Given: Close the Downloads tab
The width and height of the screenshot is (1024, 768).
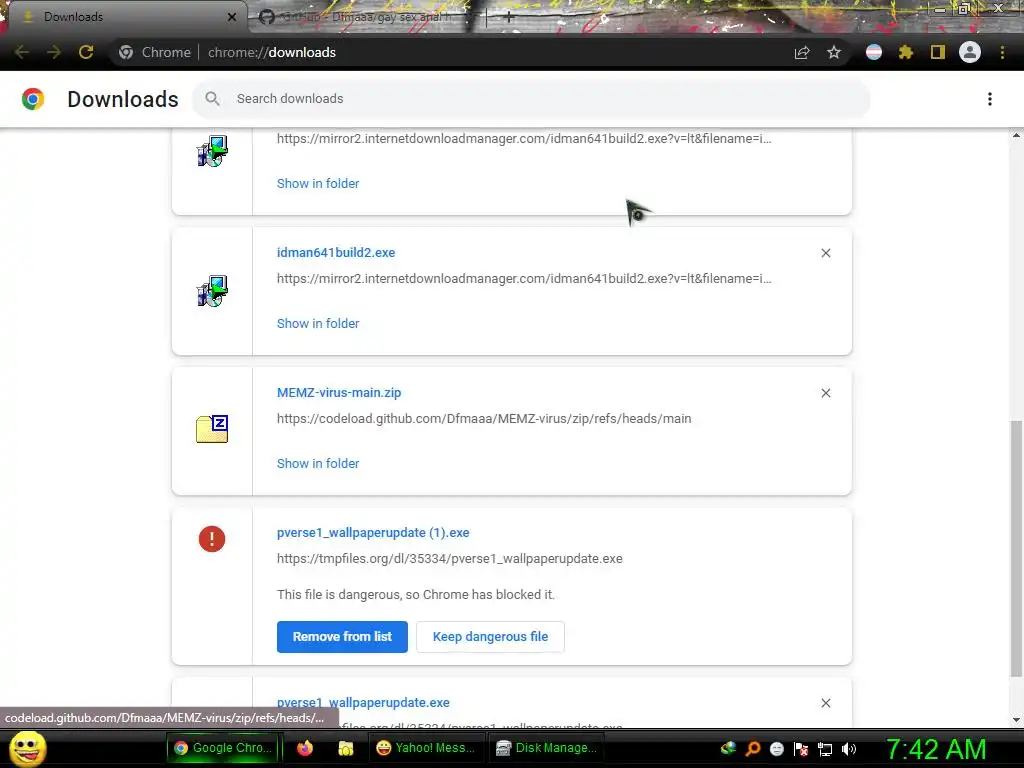Looking at the screenshot, I should (232, 17).
